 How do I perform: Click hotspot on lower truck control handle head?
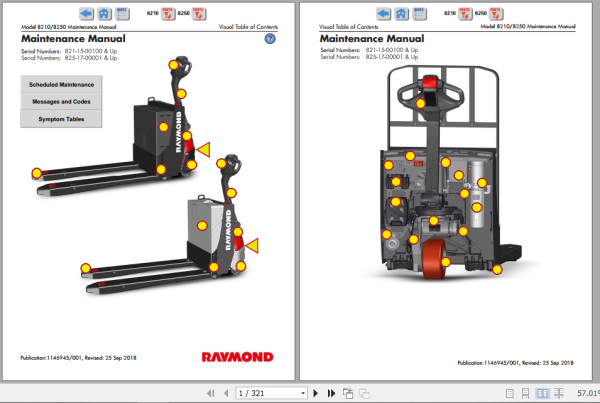[x=221, y=164]
